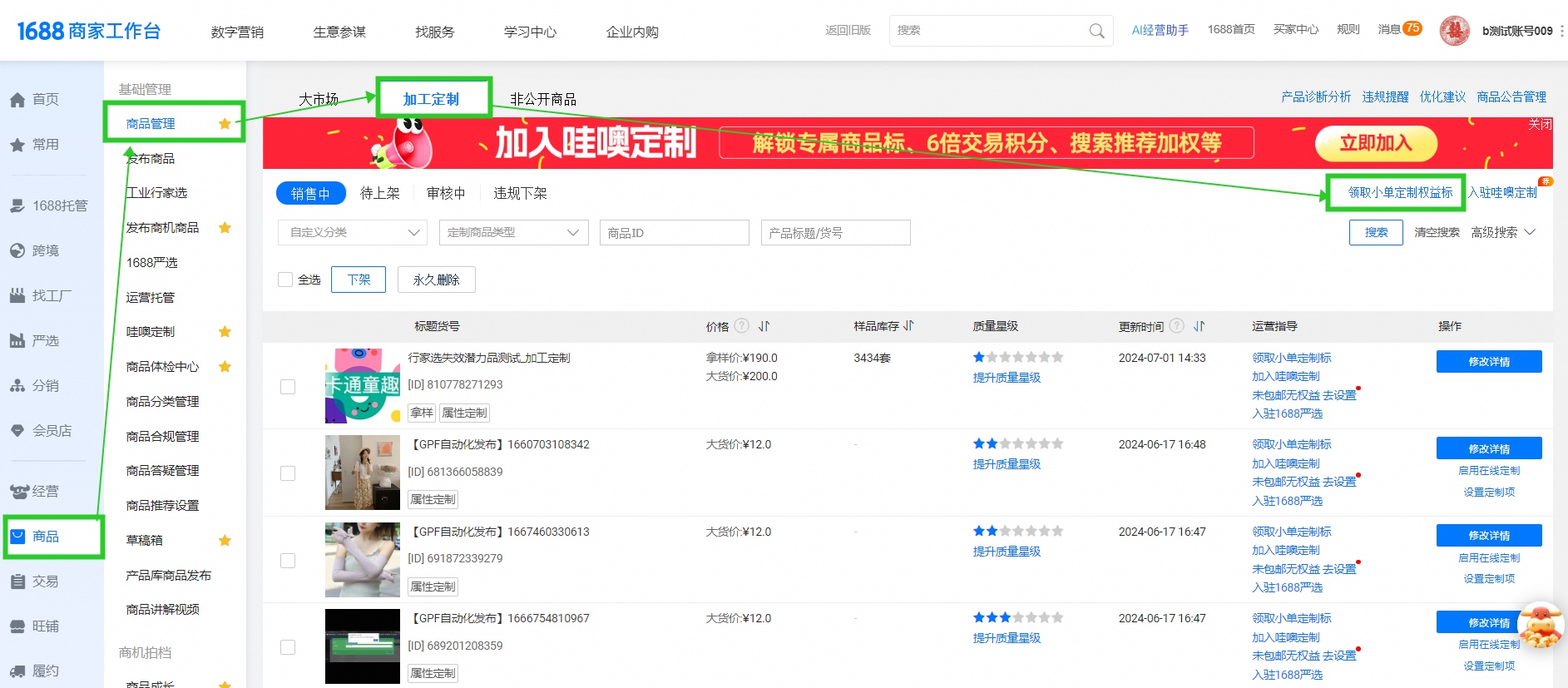Expand 高级搜索 advanced search options
1568x688 pixels.
click(x=1502, y=232)
